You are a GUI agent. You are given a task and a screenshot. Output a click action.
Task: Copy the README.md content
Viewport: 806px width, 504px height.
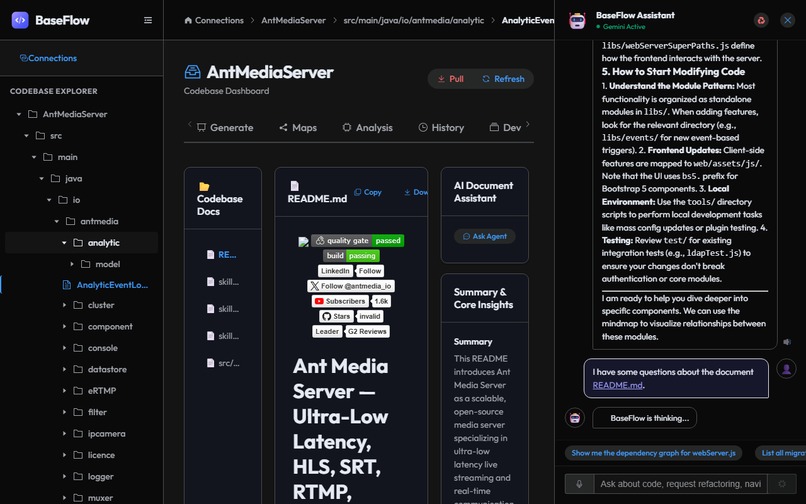coord(368,192)
